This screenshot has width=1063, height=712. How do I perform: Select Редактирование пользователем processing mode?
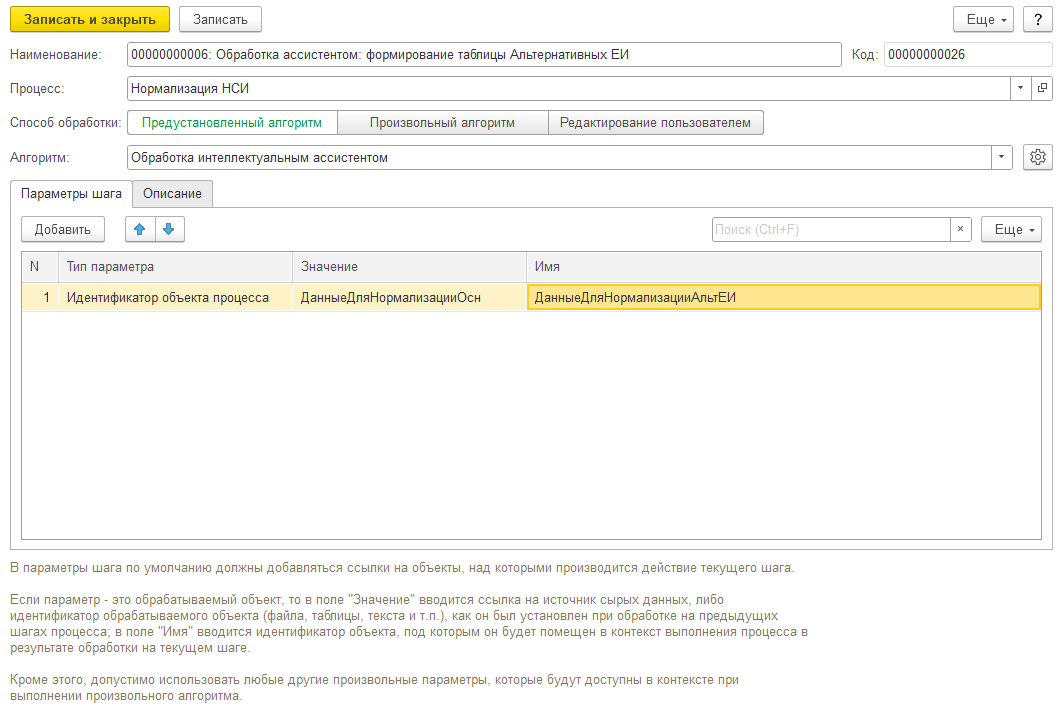656,122
